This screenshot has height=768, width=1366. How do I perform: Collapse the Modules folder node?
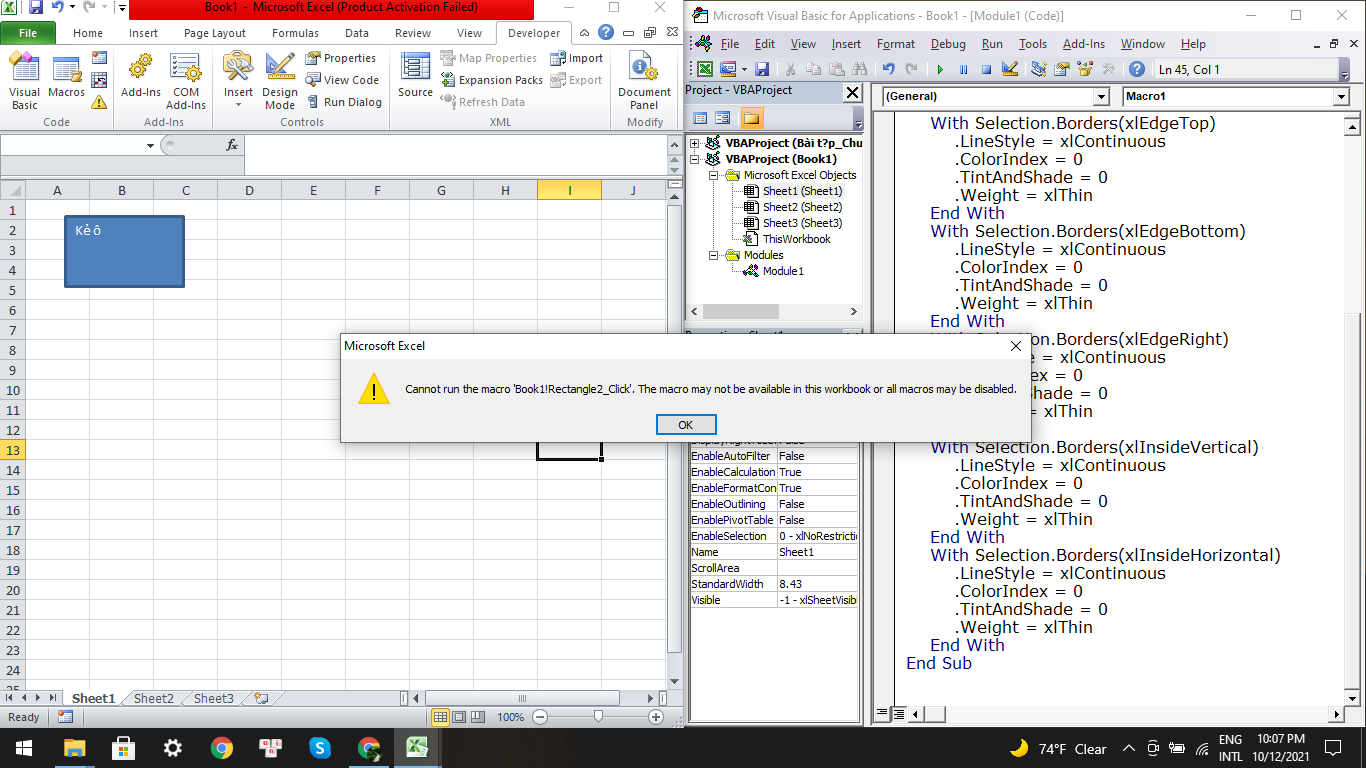pyautogui.click(x=714, y=255)
